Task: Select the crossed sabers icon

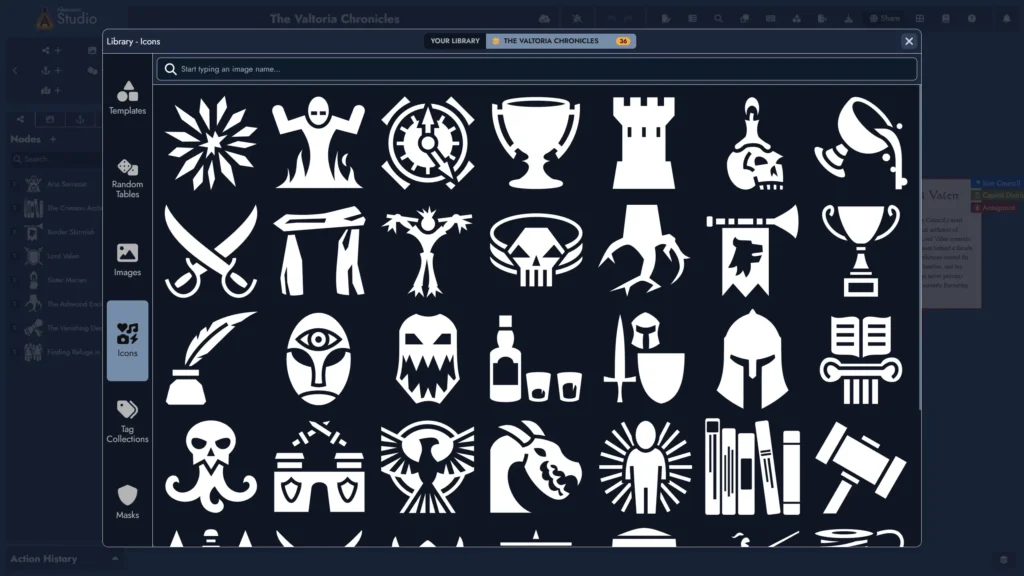Action: click(211, 251)
